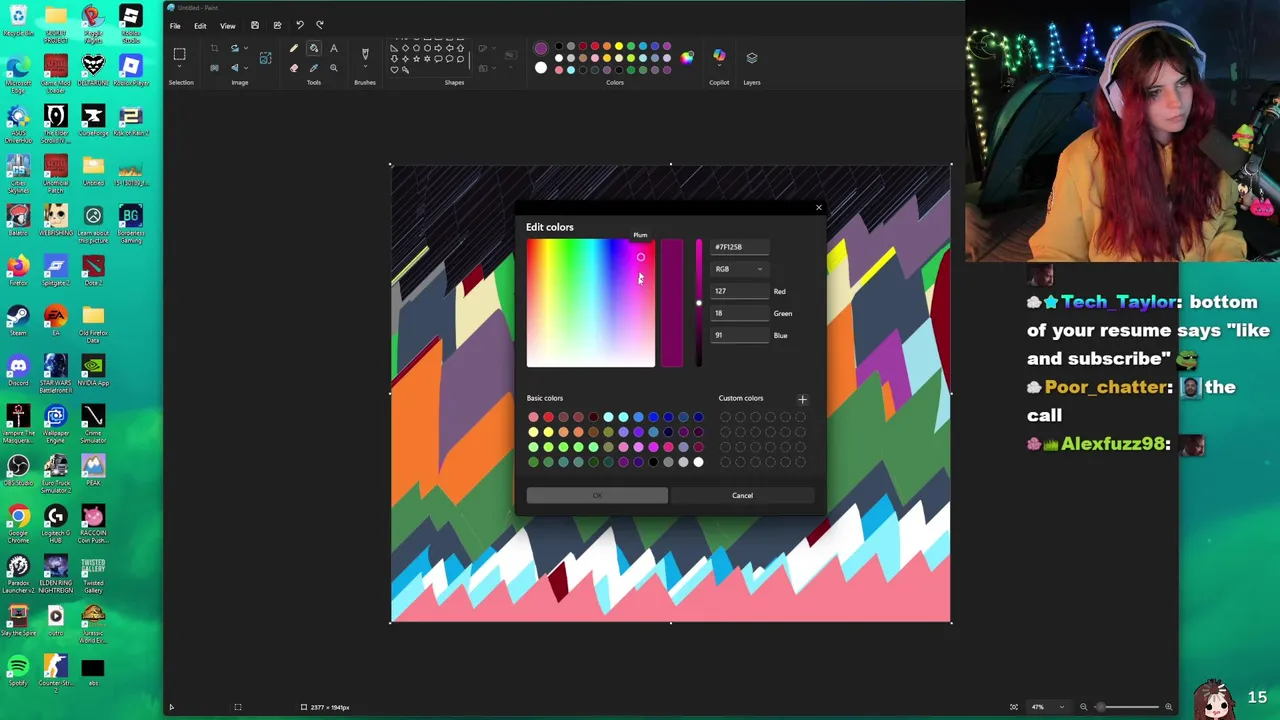The width and height of the screenshot is (1280, 720).
Task: Click the heart shape in Shapes gallery
Action: (x=394, y=70)
